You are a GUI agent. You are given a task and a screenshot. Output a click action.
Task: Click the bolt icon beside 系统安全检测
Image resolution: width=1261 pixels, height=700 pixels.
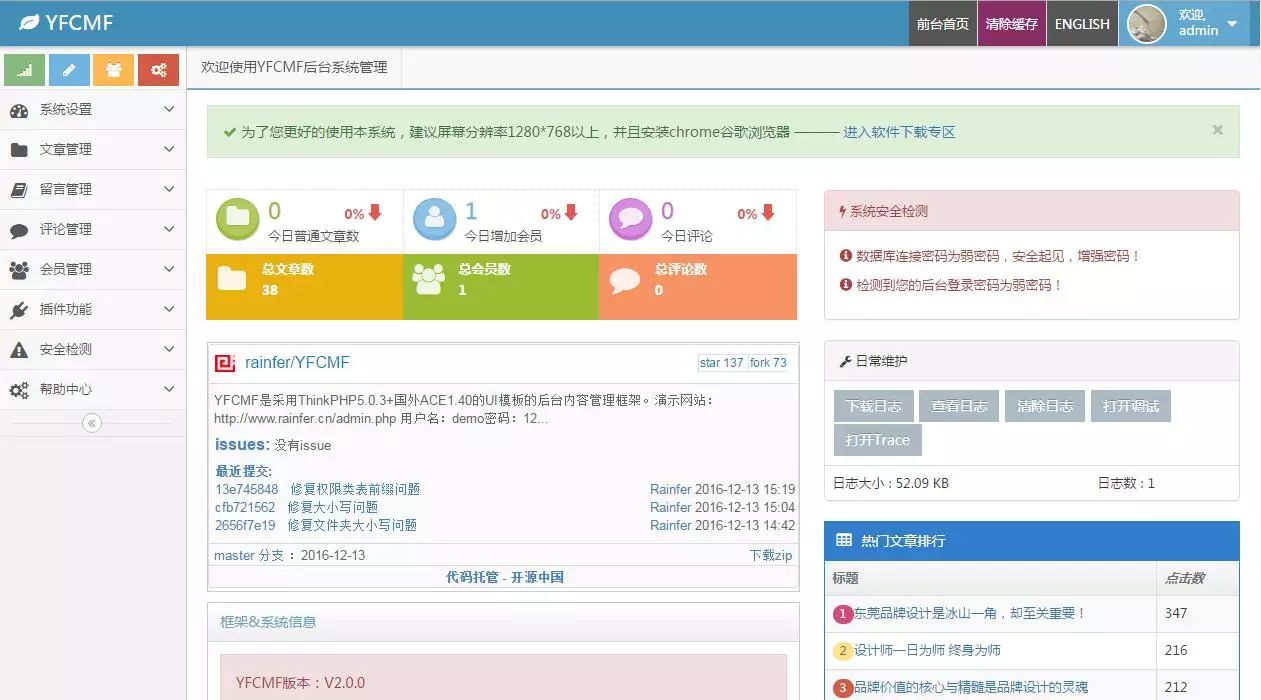tap(843, 211)
